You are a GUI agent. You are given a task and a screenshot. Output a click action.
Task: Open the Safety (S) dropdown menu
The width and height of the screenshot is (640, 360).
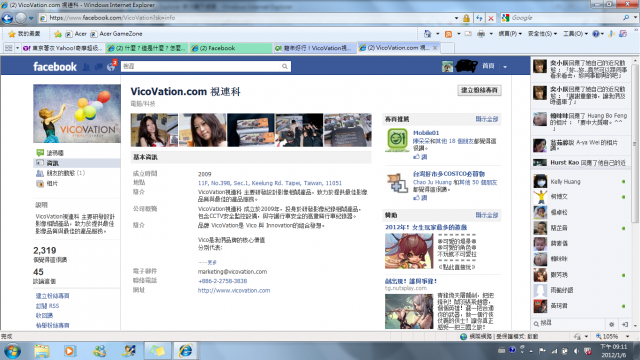pyautogui.click(x=542, y=34)
